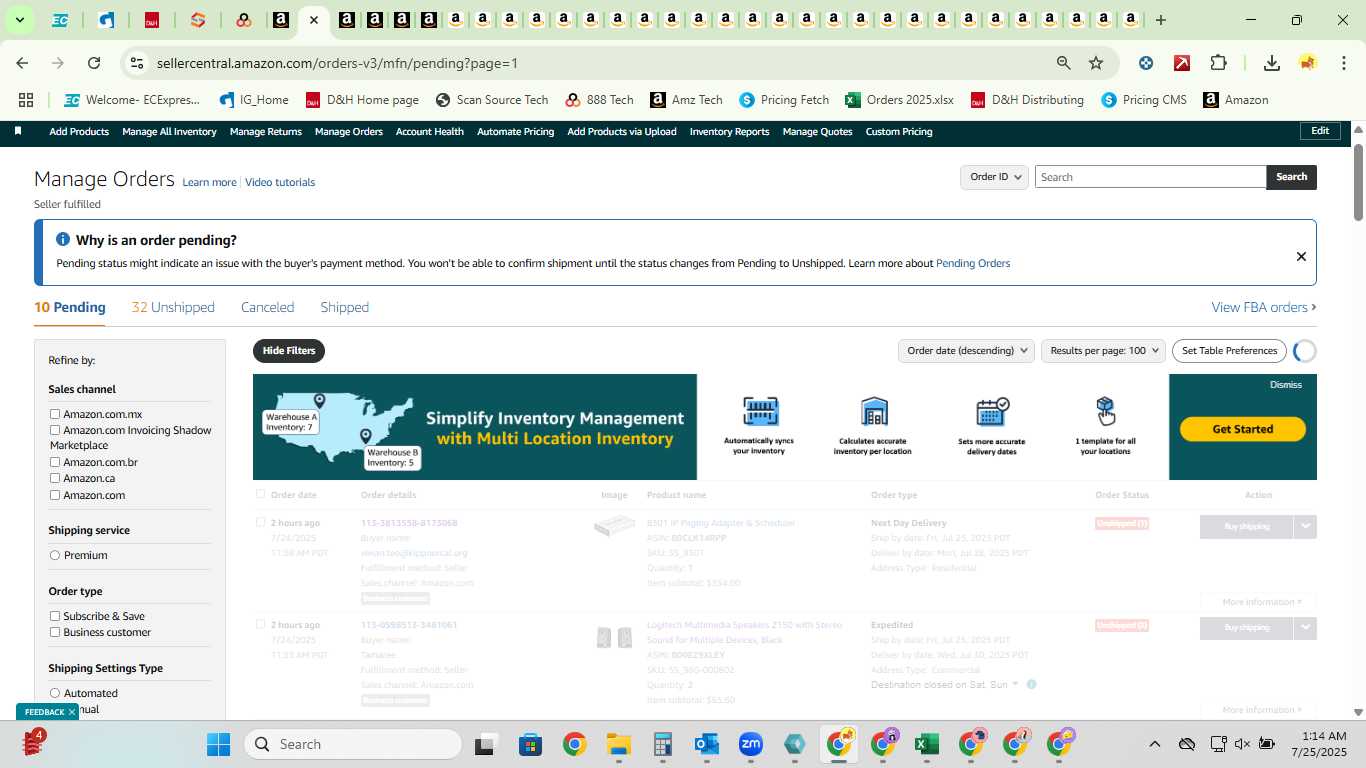Open the Scan Source Tech bookmark

pos(492,100)
